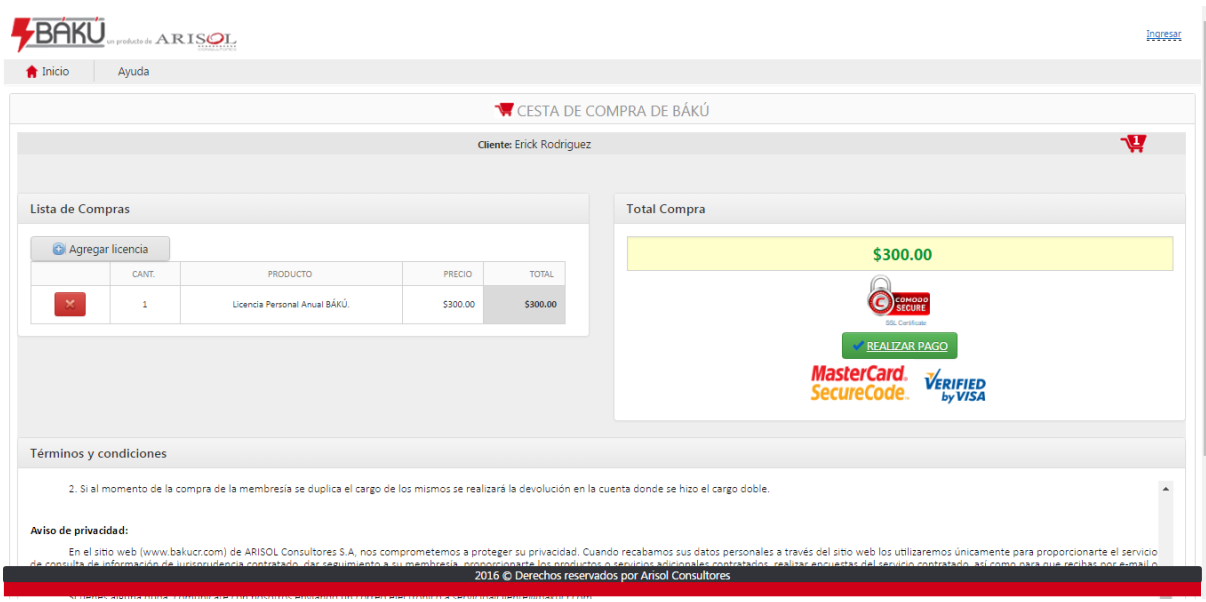
Task: Click the terms scrollbar up arrow
Action: pyautogui.click(x=1165, y=489)
